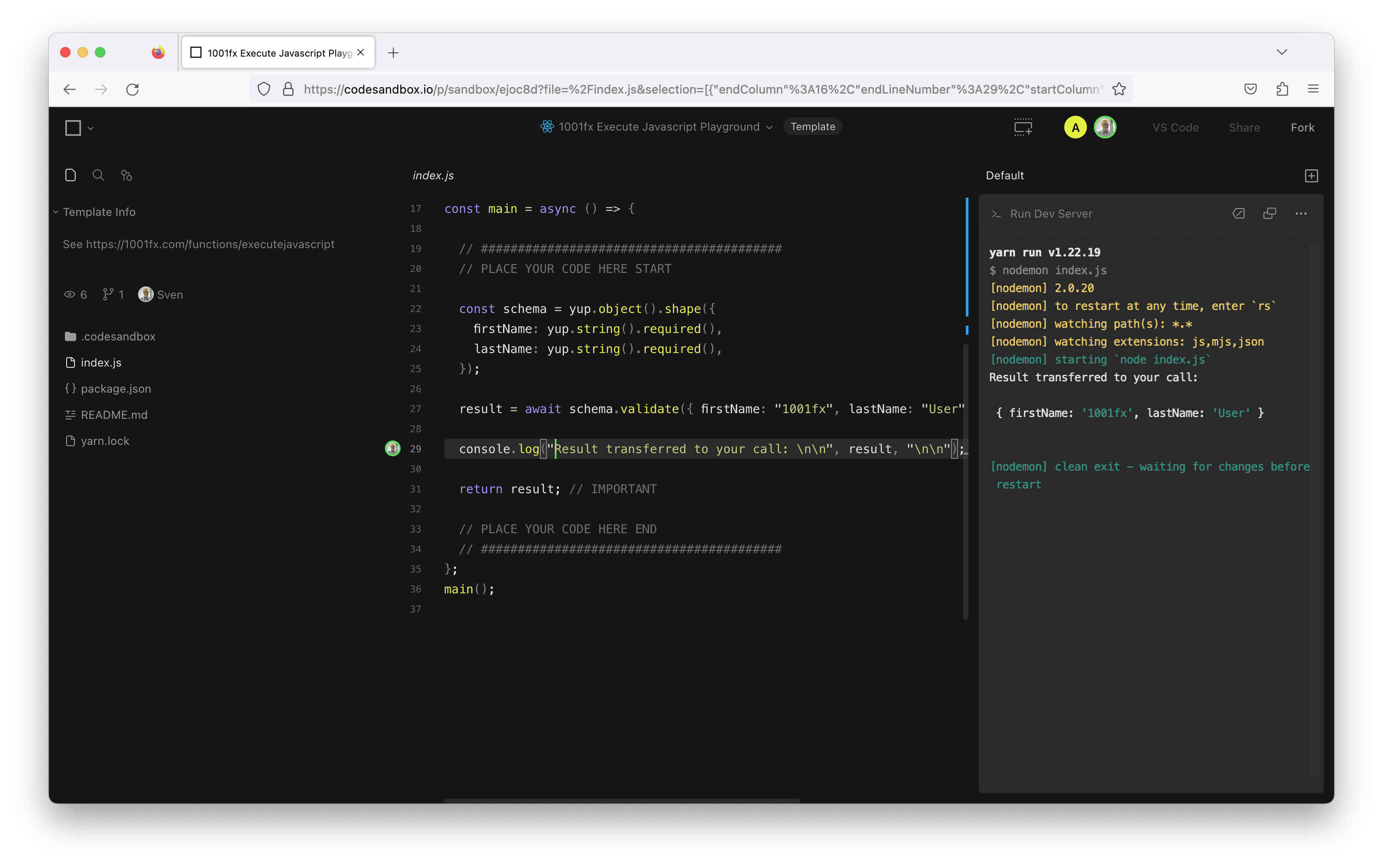Open the source control icon in sidebar
1383x868 pixels.
[x=126, y=175]
